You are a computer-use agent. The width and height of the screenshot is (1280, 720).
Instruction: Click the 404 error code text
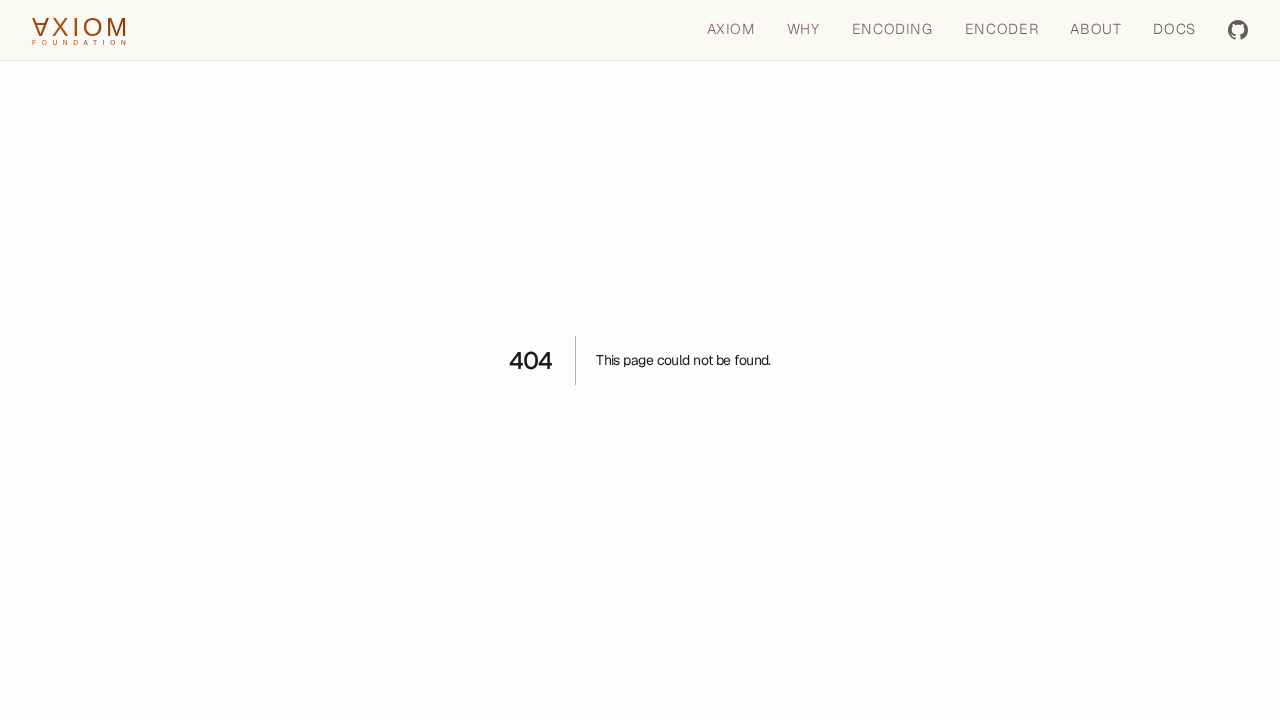point(531,361)
